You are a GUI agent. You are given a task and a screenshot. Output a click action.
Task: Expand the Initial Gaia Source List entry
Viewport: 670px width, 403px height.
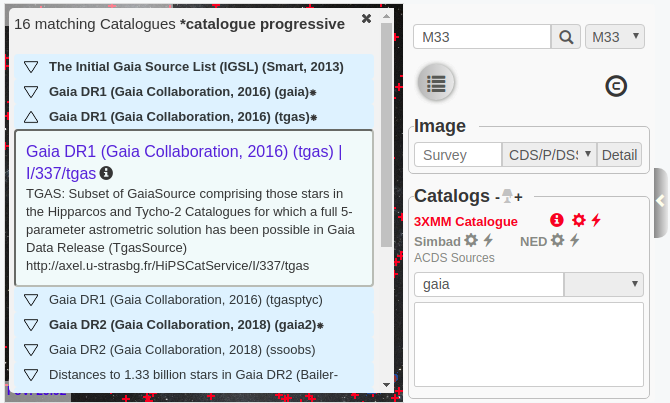31,67
